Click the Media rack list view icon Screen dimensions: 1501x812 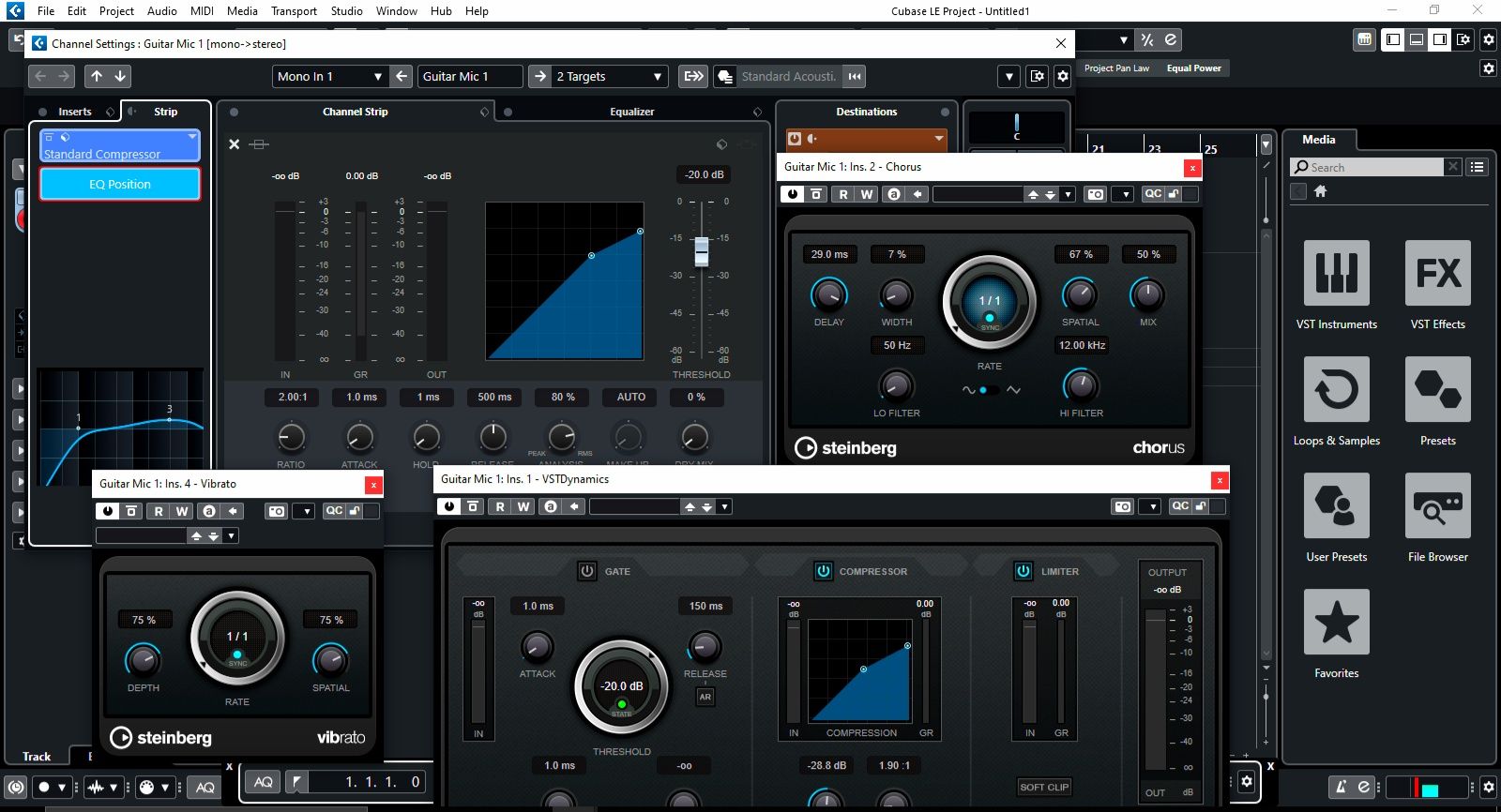click(1478, 167)
